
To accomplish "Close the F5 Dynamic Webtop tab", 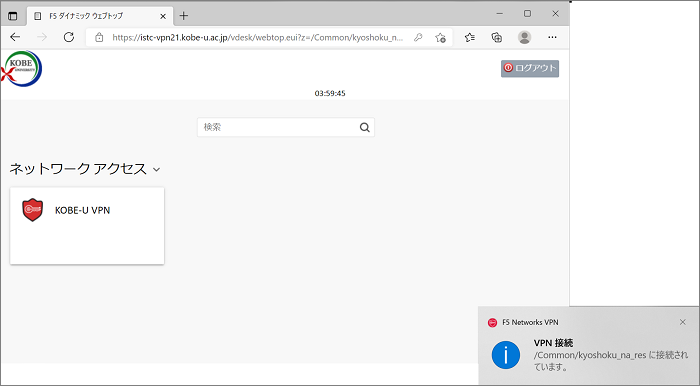I will [163, 16].
